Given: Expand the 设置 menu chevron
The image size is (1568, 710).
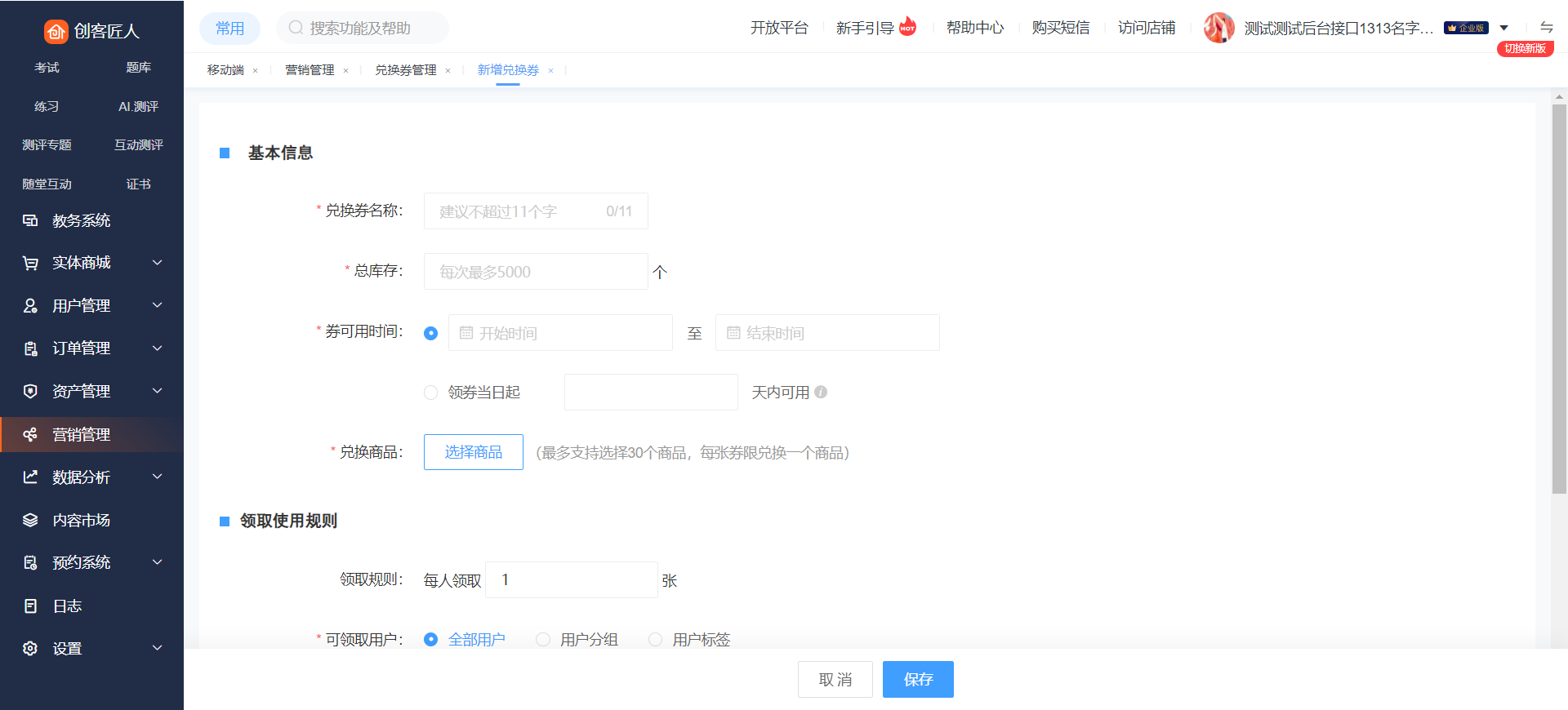Looking at the screenshot, I should (x=158, y=647).
